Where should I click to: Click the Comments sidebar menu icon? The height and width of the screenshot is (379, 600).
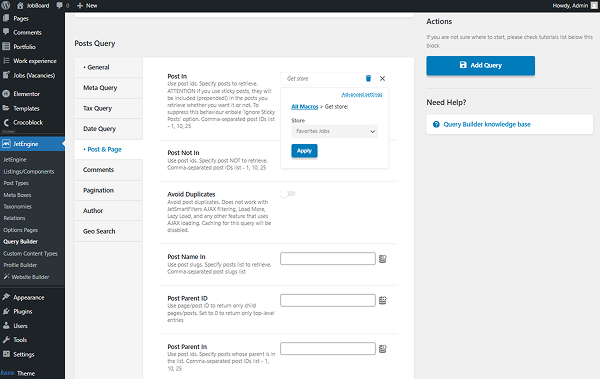6,32
